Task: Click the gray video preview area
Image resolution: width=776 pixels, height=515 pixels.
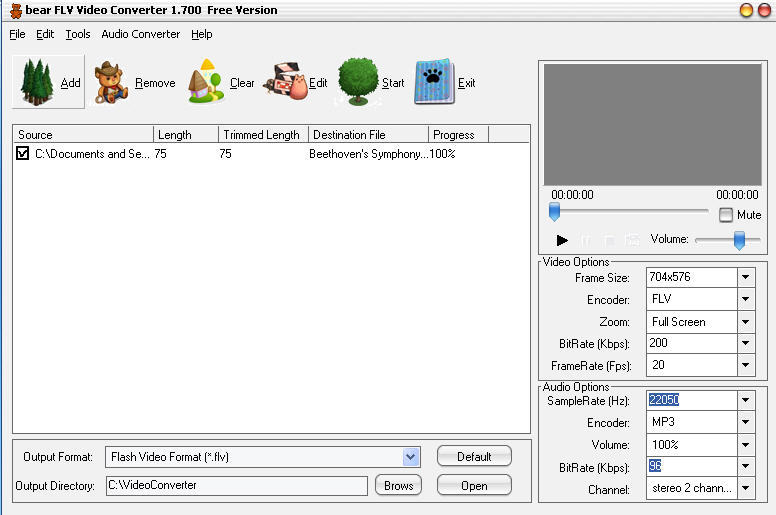Action: [x=652, y=125]
